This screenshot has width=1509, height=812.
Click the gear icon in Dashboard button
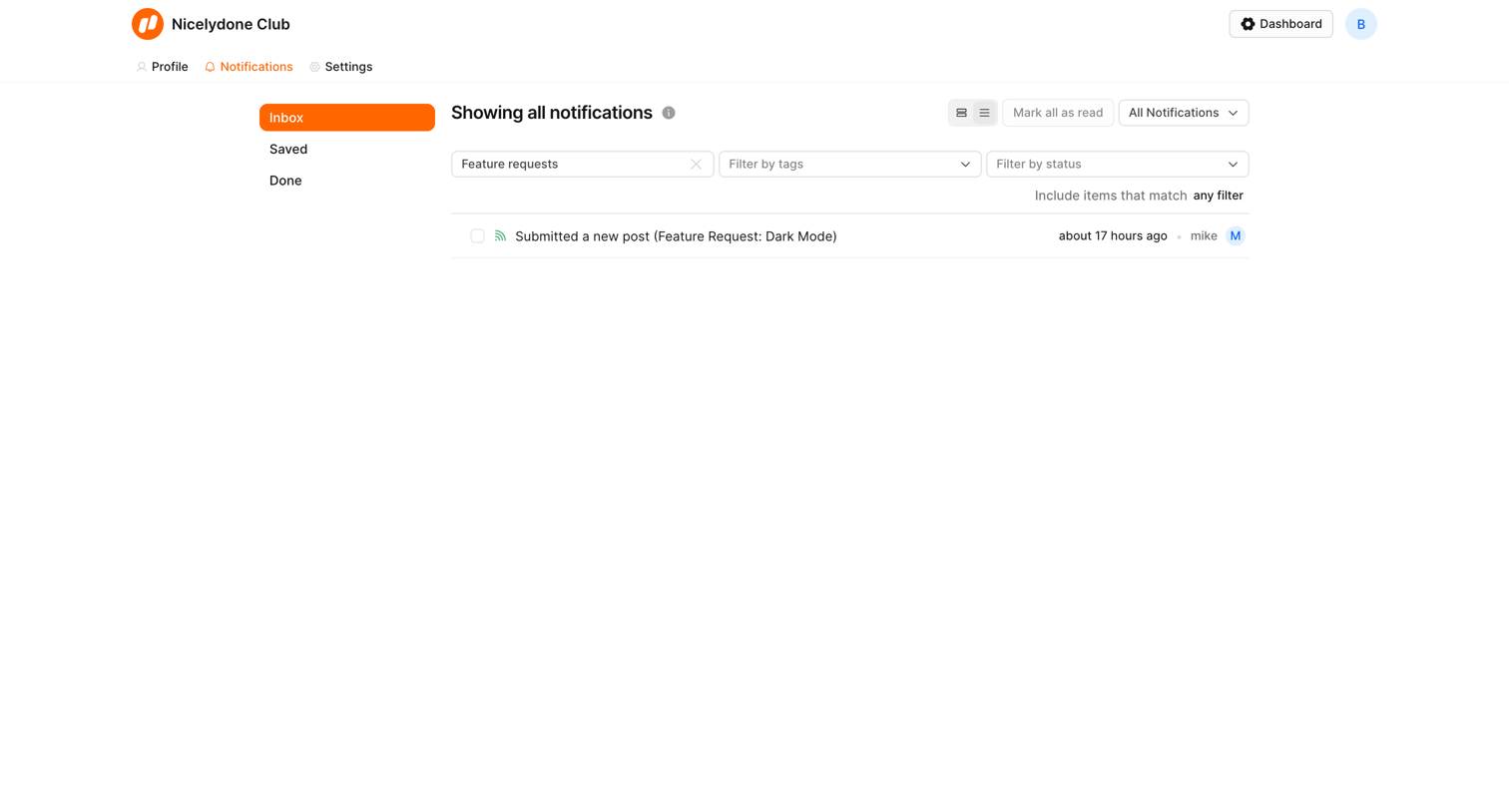(x=1248, y=24)
